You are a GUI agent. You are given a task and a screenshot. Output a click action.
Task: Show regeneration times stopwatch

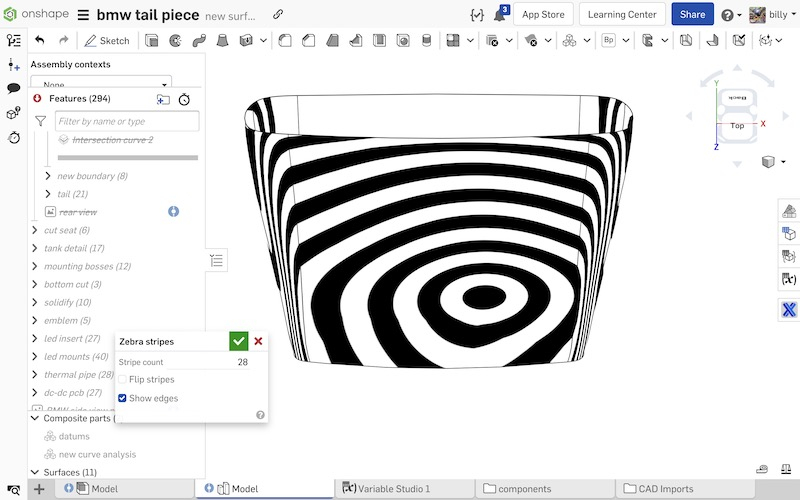(184, 99)
